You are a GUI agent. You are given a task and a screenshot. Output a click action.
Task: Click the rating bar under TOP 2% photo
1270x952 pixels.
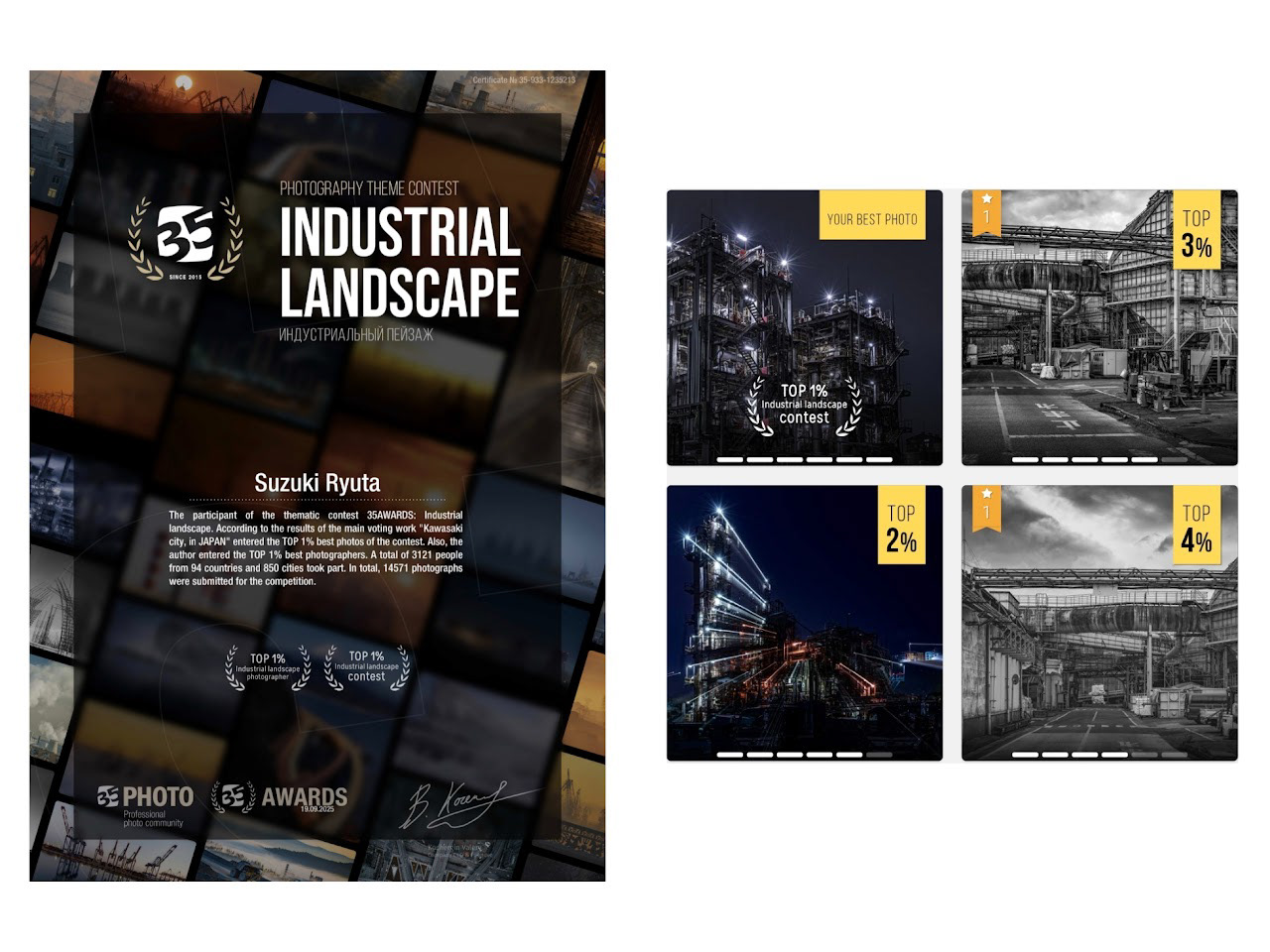[805, 755]
